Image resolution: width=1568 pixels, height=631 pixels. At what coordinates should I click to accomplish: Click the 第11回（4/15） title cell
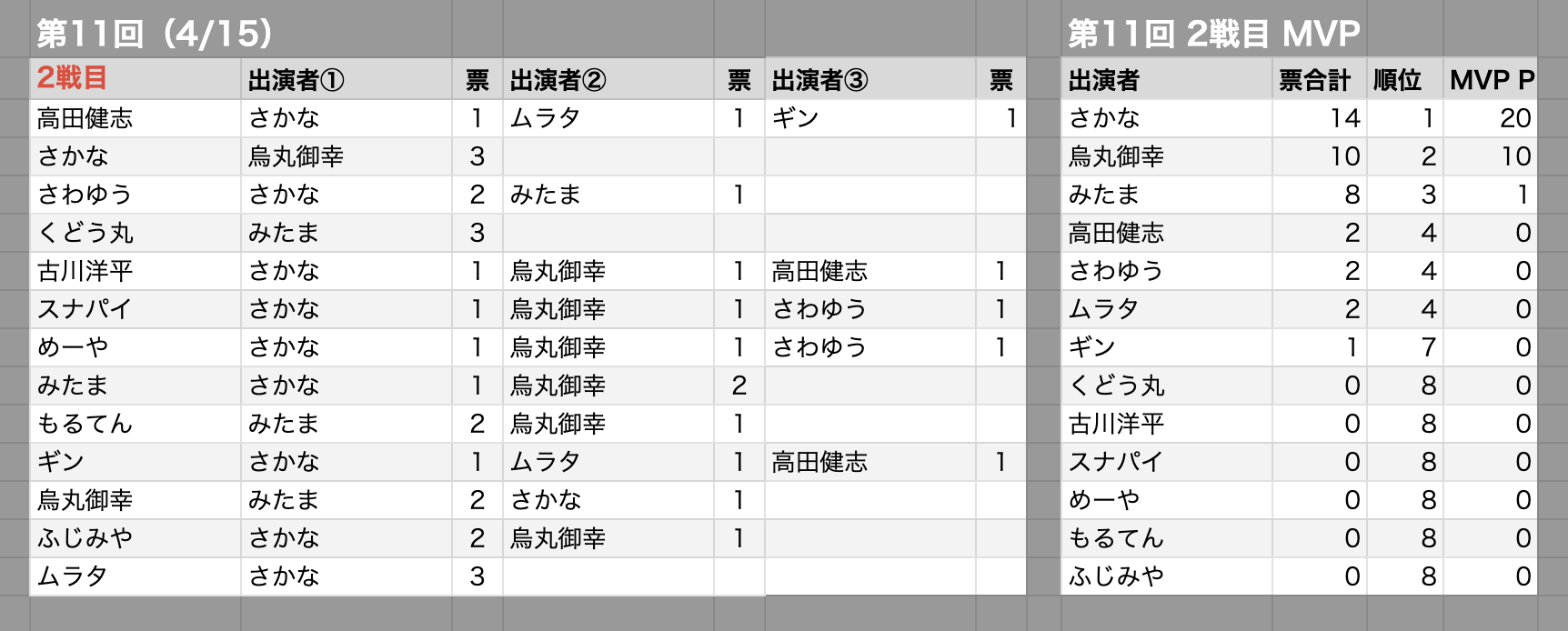[155, 34]
